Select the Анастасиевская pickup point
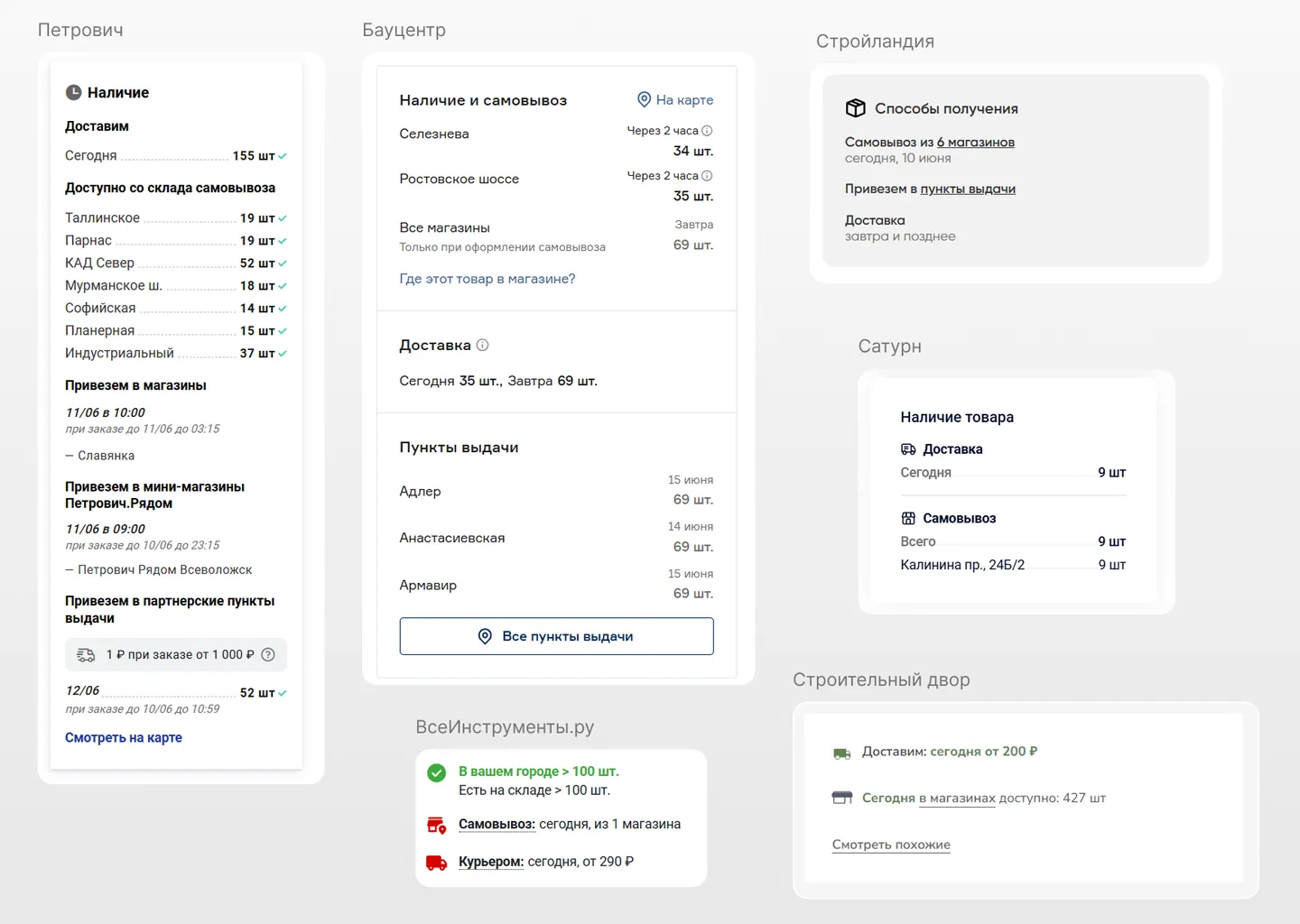 tap(556, 538)
